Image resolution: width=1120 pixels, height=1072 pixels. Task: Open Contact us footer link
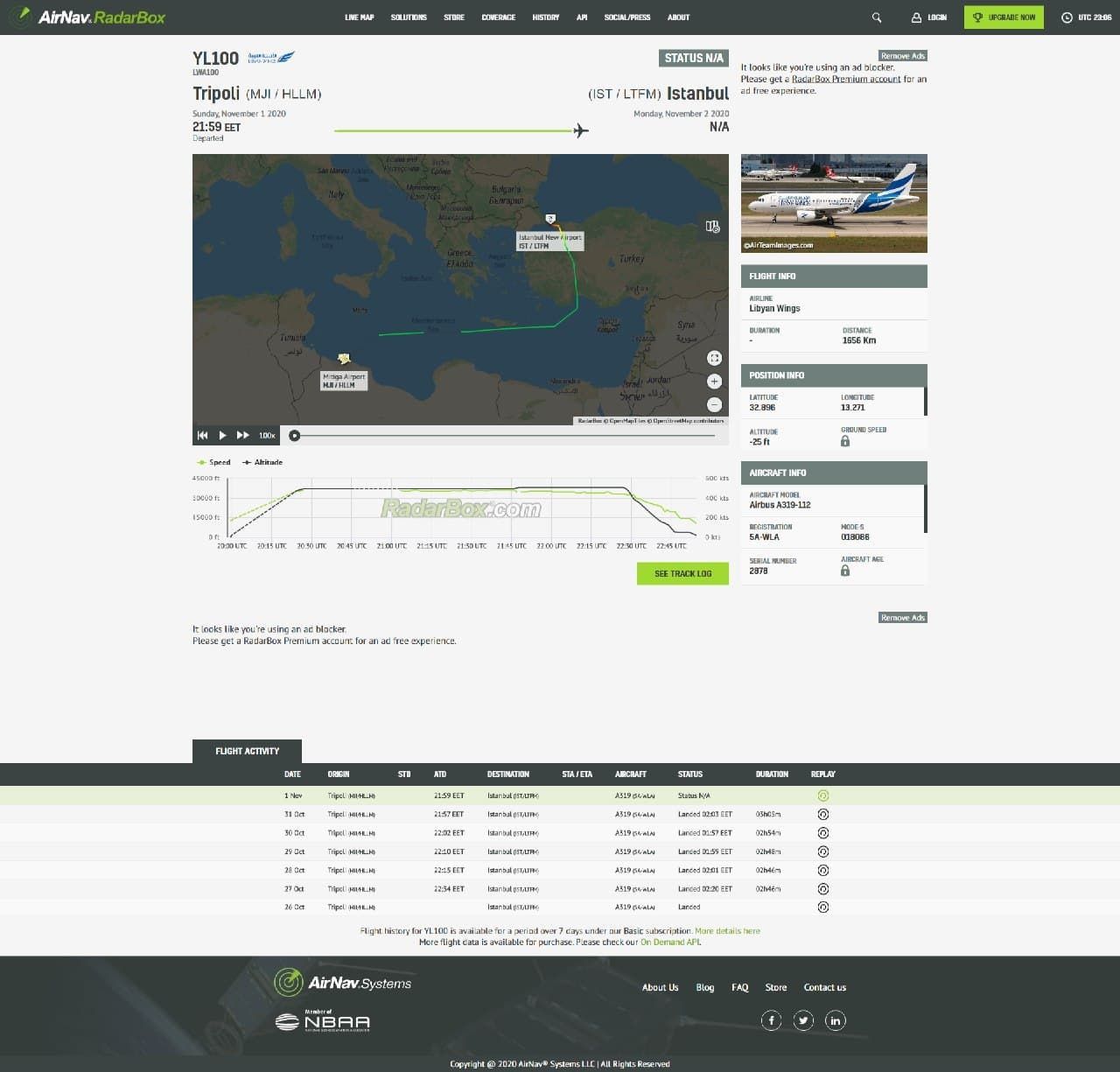[825, 987]
